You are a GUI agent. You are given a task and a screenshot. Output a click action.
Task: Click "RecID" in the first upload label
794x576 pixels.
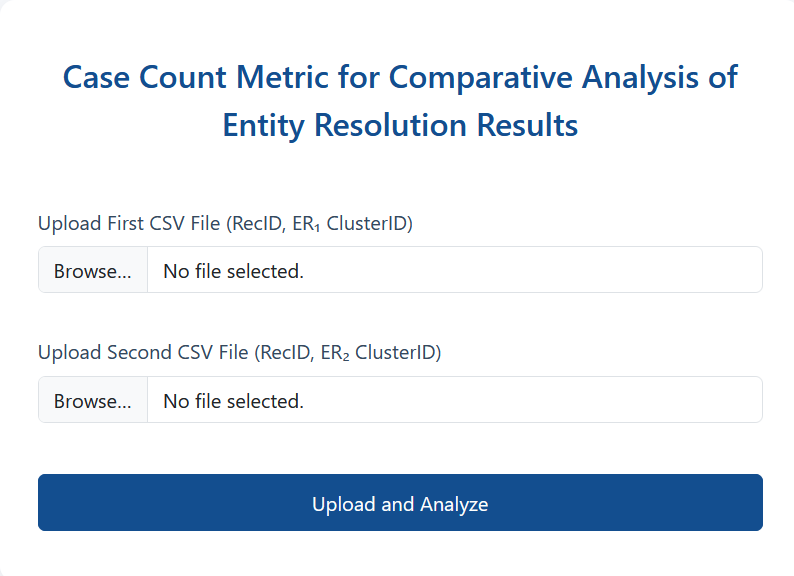tap(256, 223)
